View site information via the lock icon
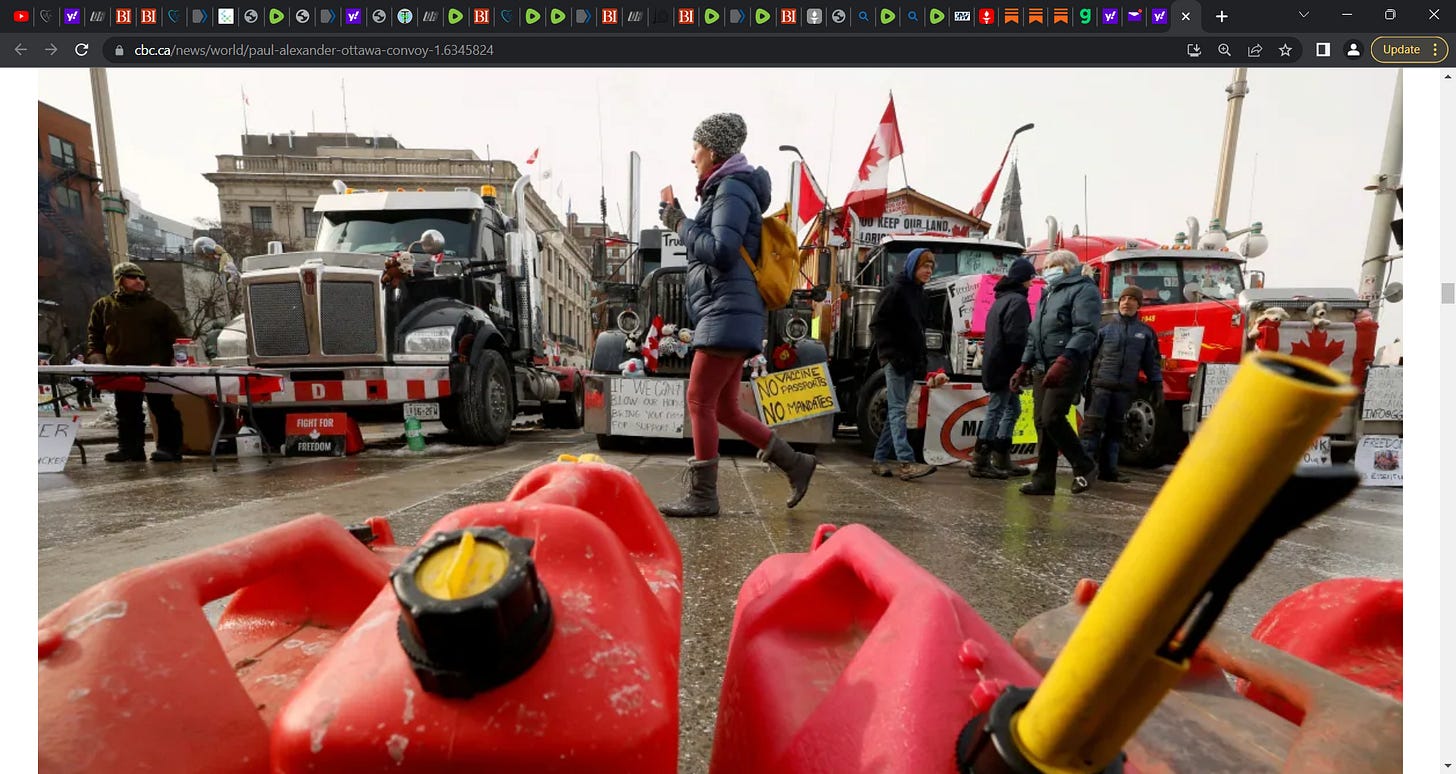 tap(120, 50)
